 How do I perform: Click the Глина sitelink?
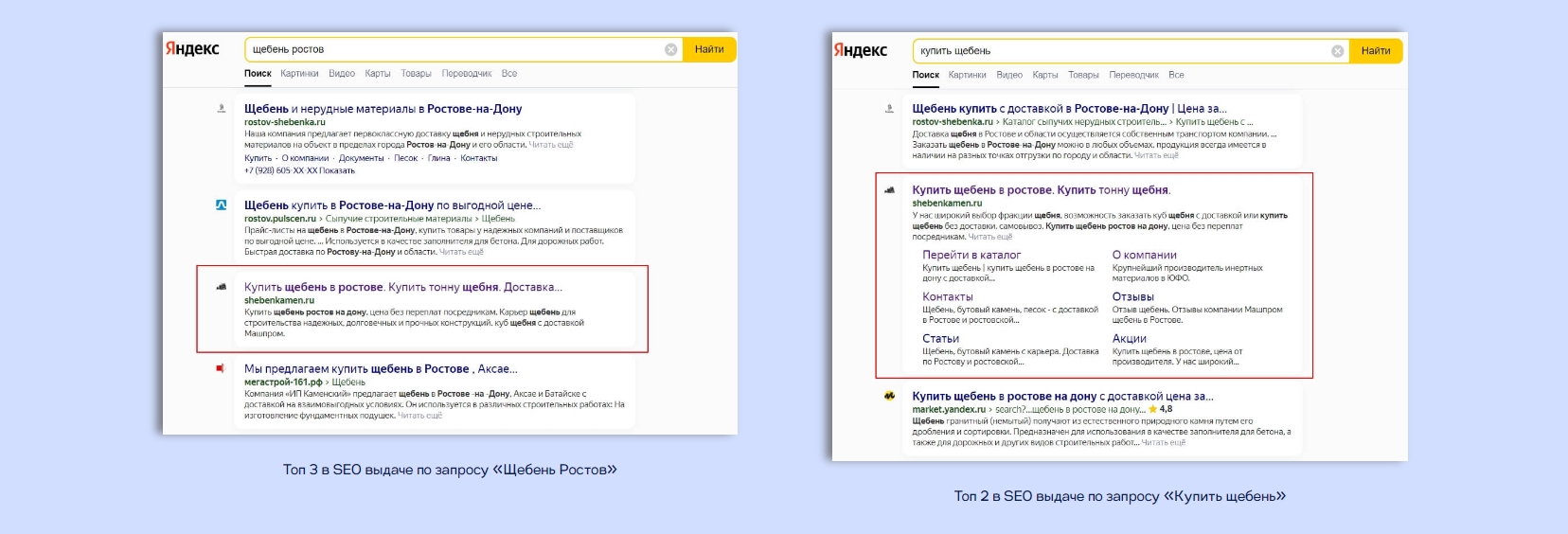(x=439, y=158)
